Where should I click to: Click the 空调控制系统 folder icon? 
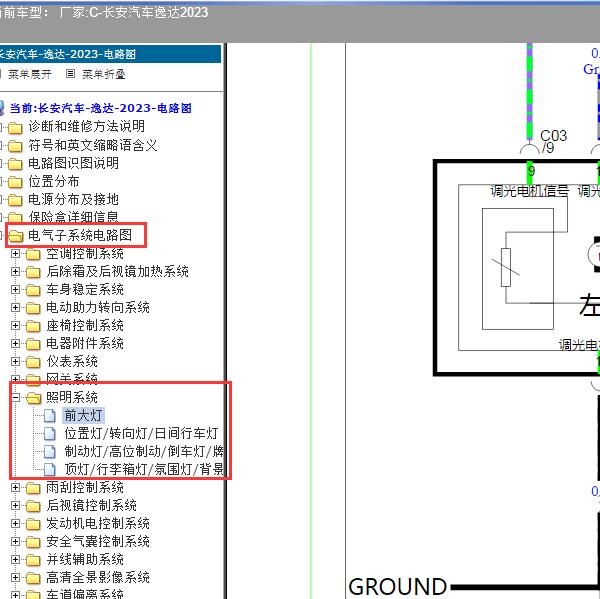click(x=33, y=254)
